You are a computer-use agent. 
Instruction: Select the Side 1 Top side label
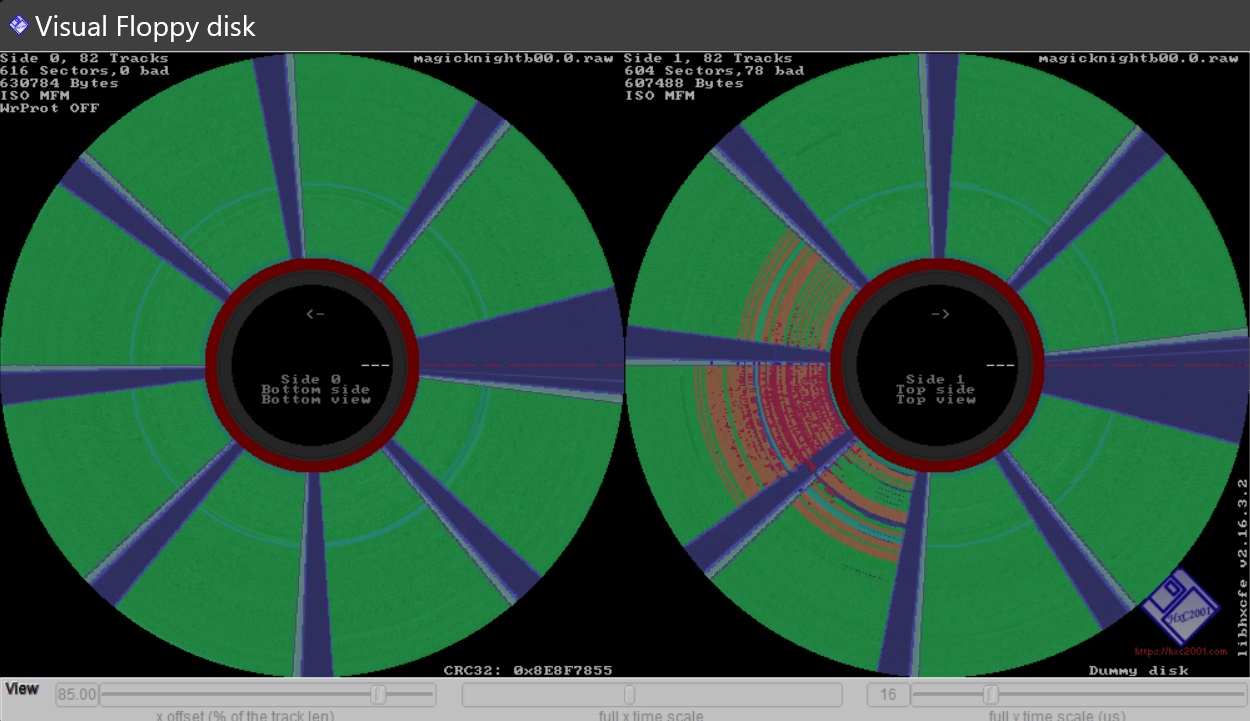point(935,389)
